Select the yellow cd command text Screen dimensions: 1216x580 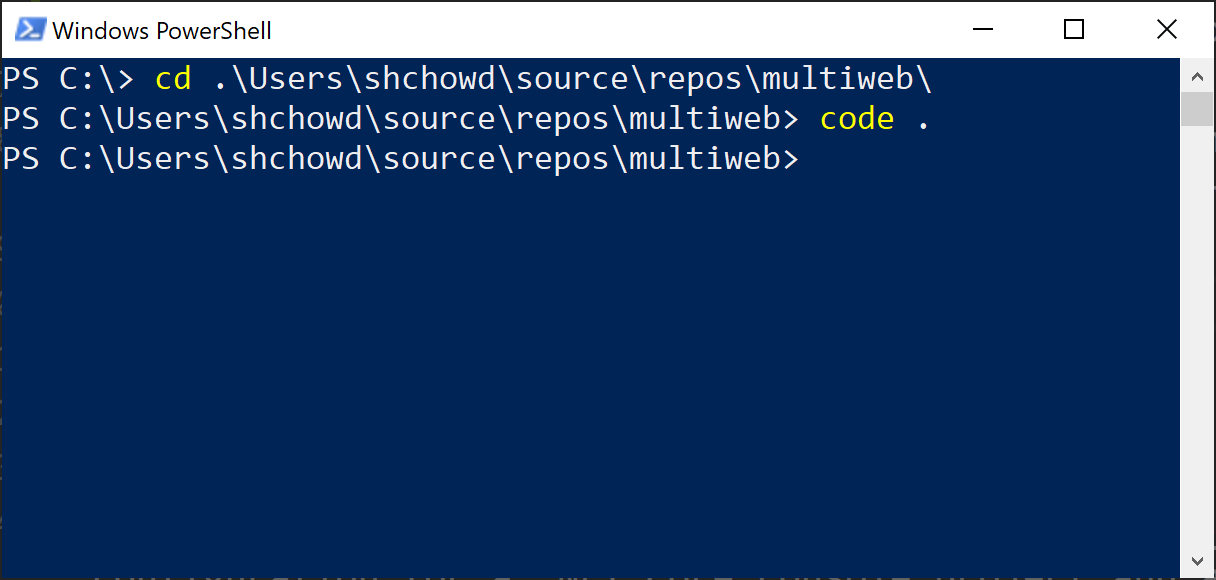coord(172,78)
